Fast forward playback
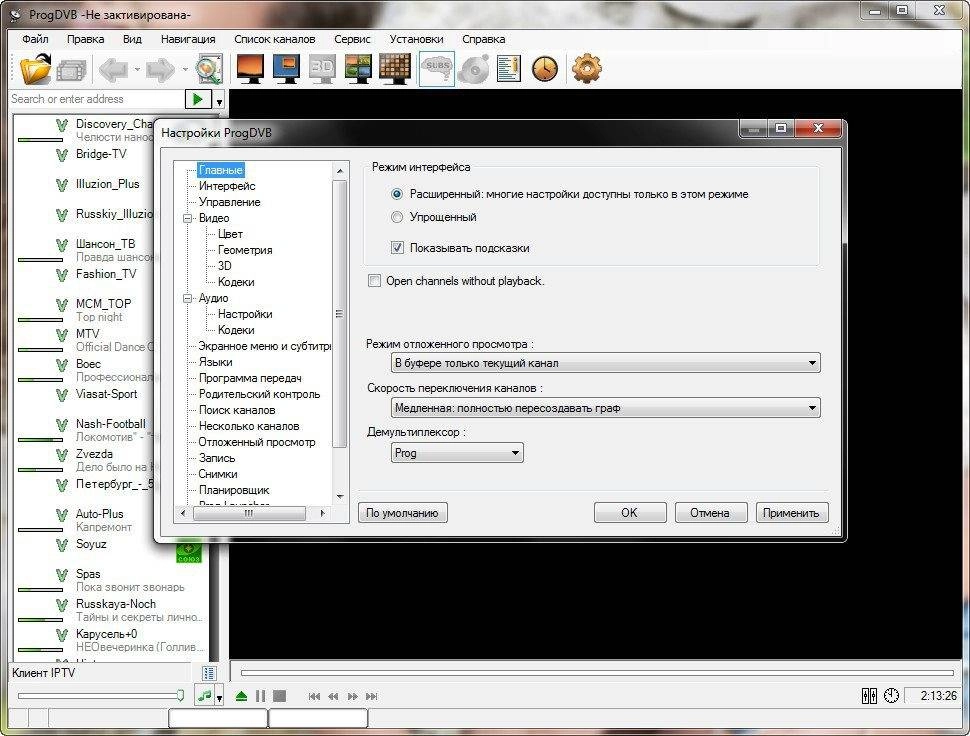Image resolution: width=970 pixels, height=736 pixels. click(x=353, y=696)
